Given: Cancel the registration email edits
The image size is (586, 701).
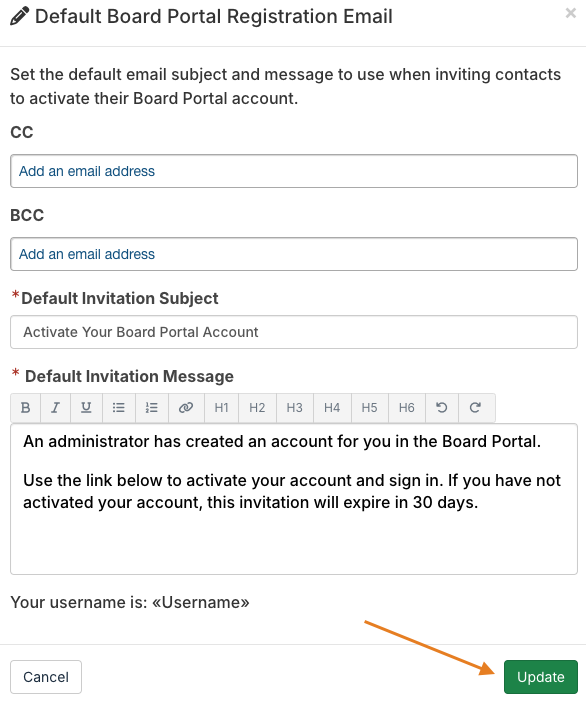Looking at the screenshot, I should (46, 677).
